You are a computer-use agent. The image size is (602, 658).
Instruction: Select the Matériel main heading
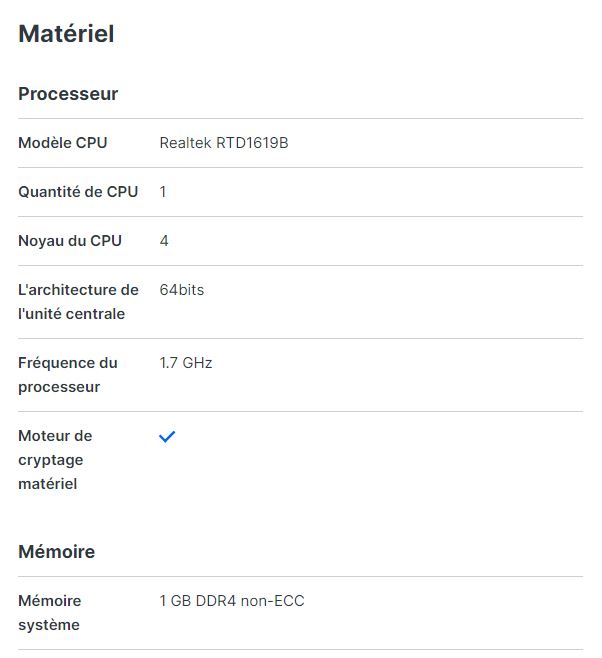66,34
